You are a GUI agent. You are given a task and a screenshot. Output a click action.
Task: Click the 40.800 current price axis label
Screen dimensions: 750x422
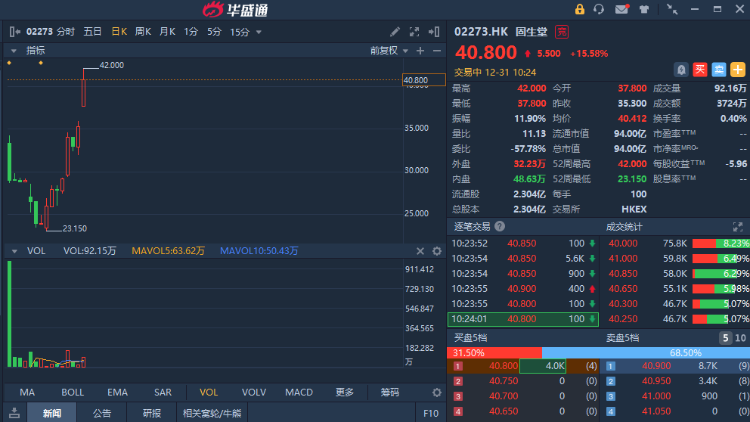(x=424, y=80)
